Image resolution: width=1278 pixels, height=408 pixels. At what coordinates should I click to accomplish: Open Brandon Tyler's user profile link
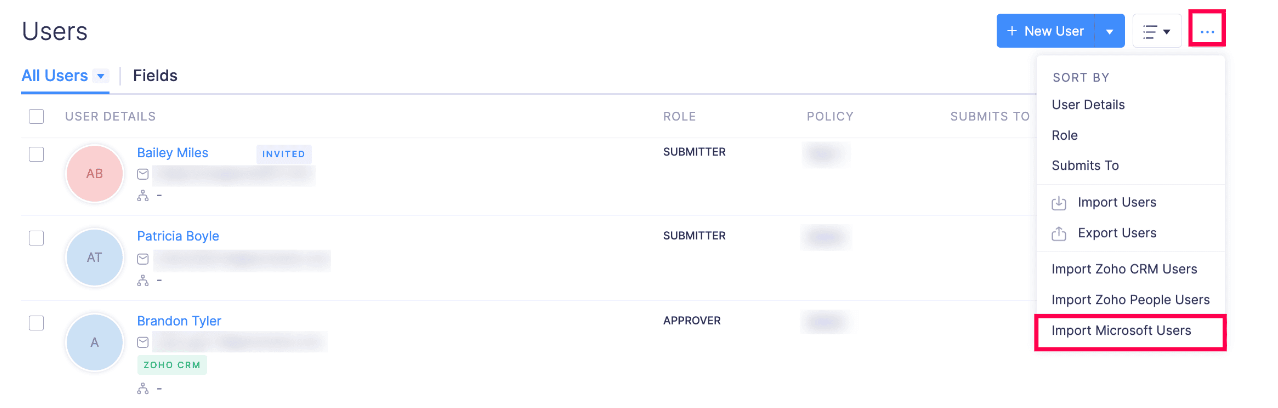coord(179,321)
